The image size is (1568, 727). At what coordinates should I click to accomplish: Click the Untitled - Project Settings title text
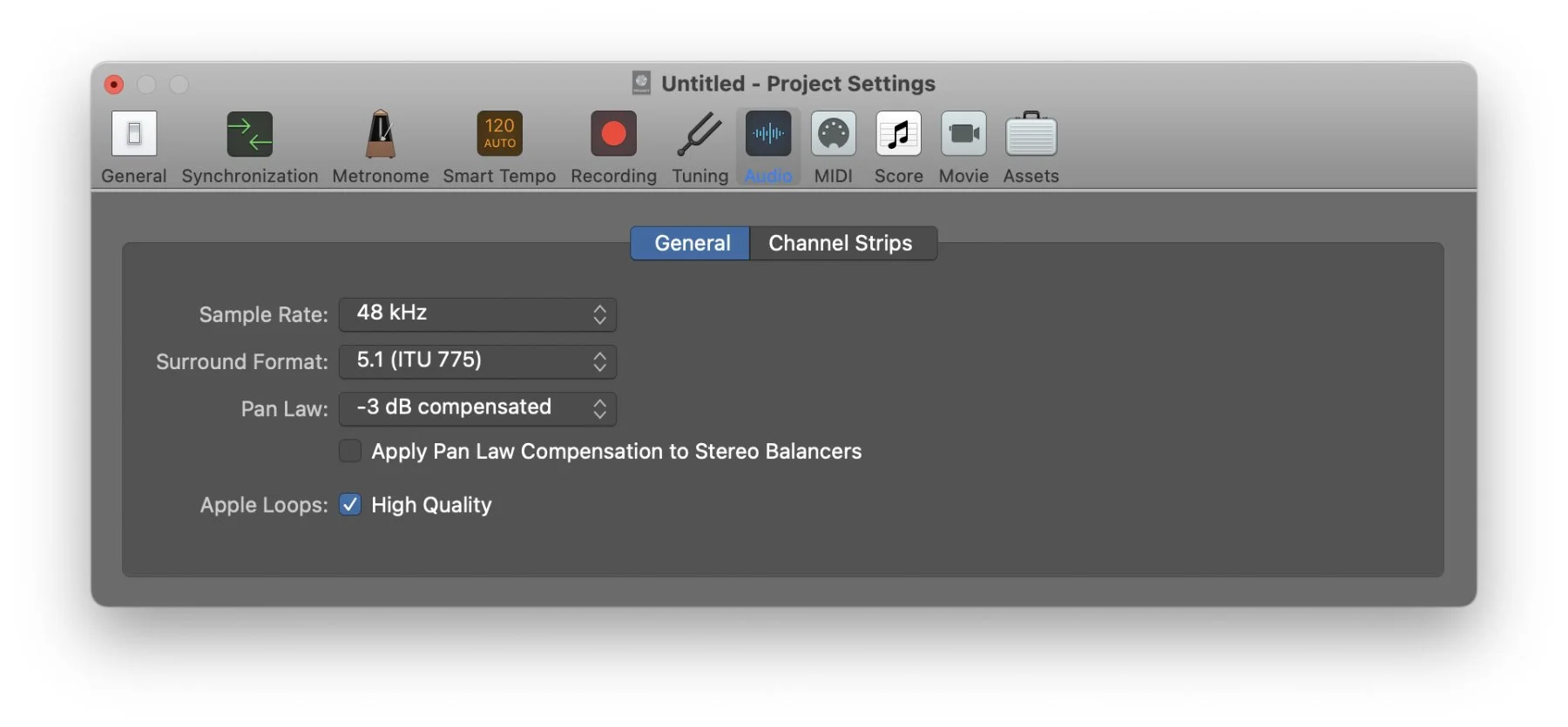coord(798,84)
